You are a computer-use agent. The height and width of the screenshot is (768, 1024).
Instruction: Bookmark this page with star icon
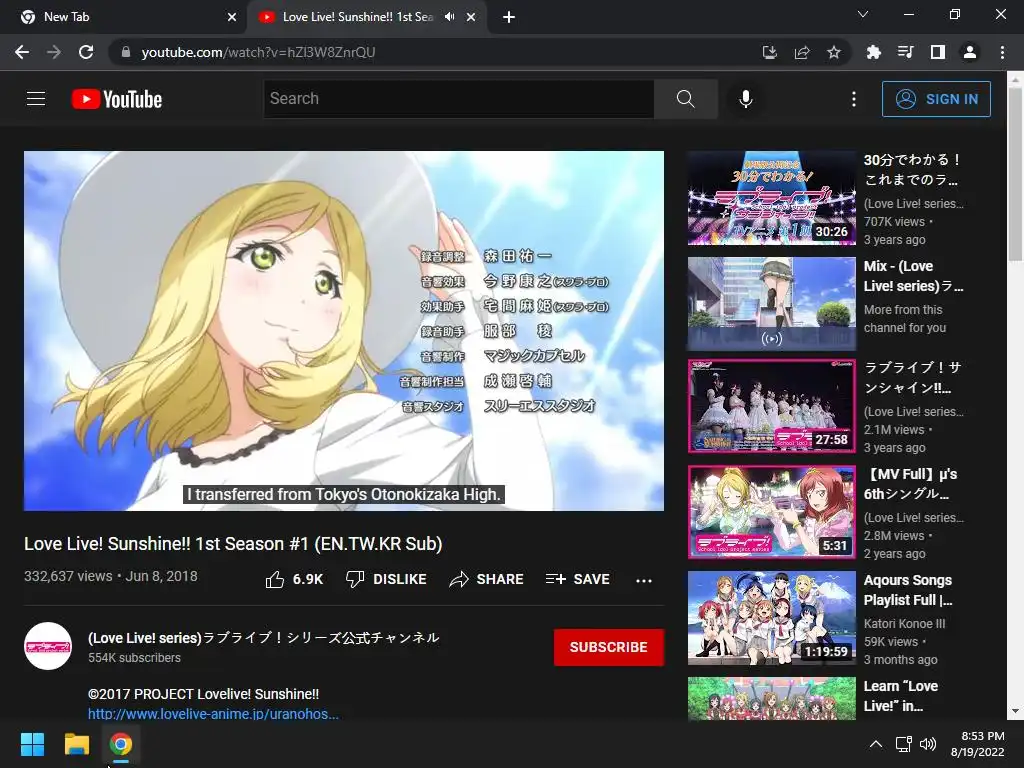[x=834, y=52]
